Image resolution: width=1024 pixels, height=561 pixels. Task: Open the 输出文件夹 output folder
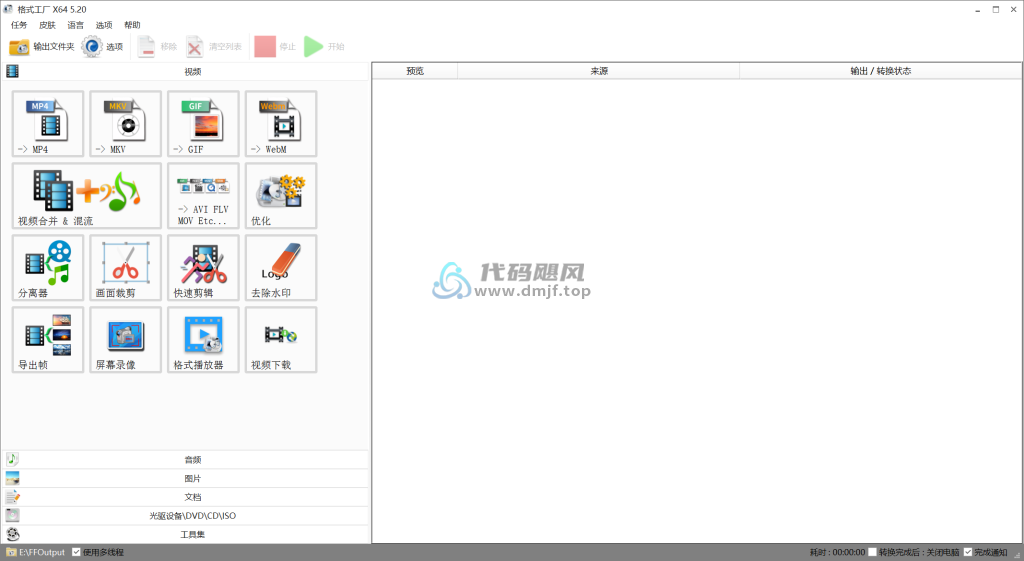coord(42,46)
